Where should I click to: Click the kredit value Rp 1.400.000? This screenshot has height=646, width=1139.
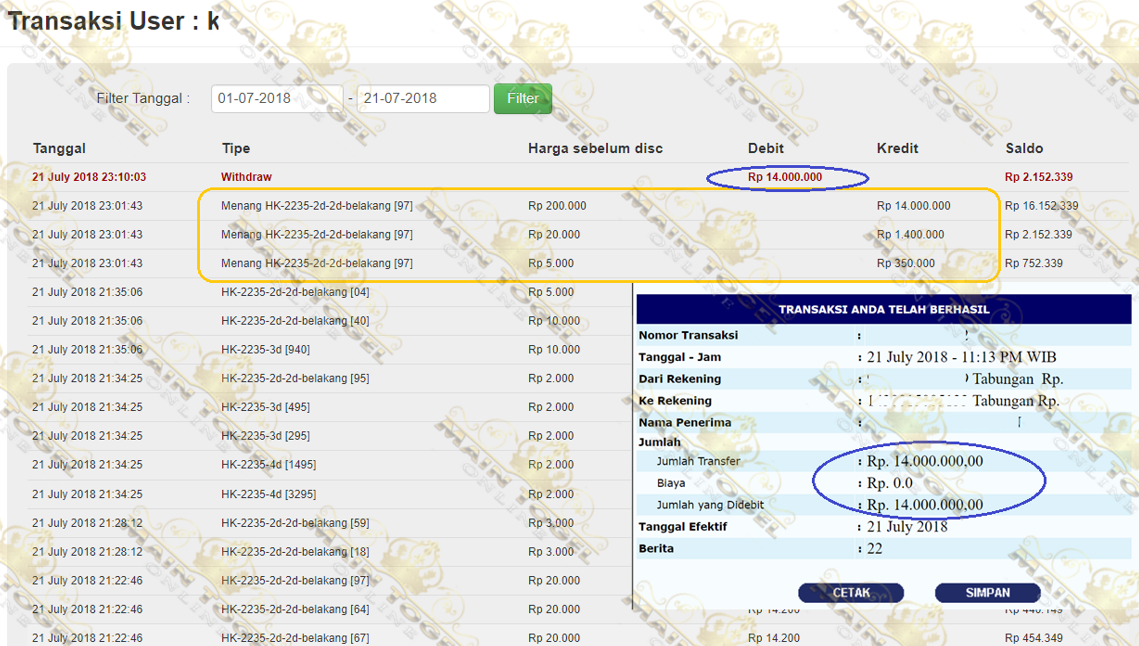(x=910, y=235)
